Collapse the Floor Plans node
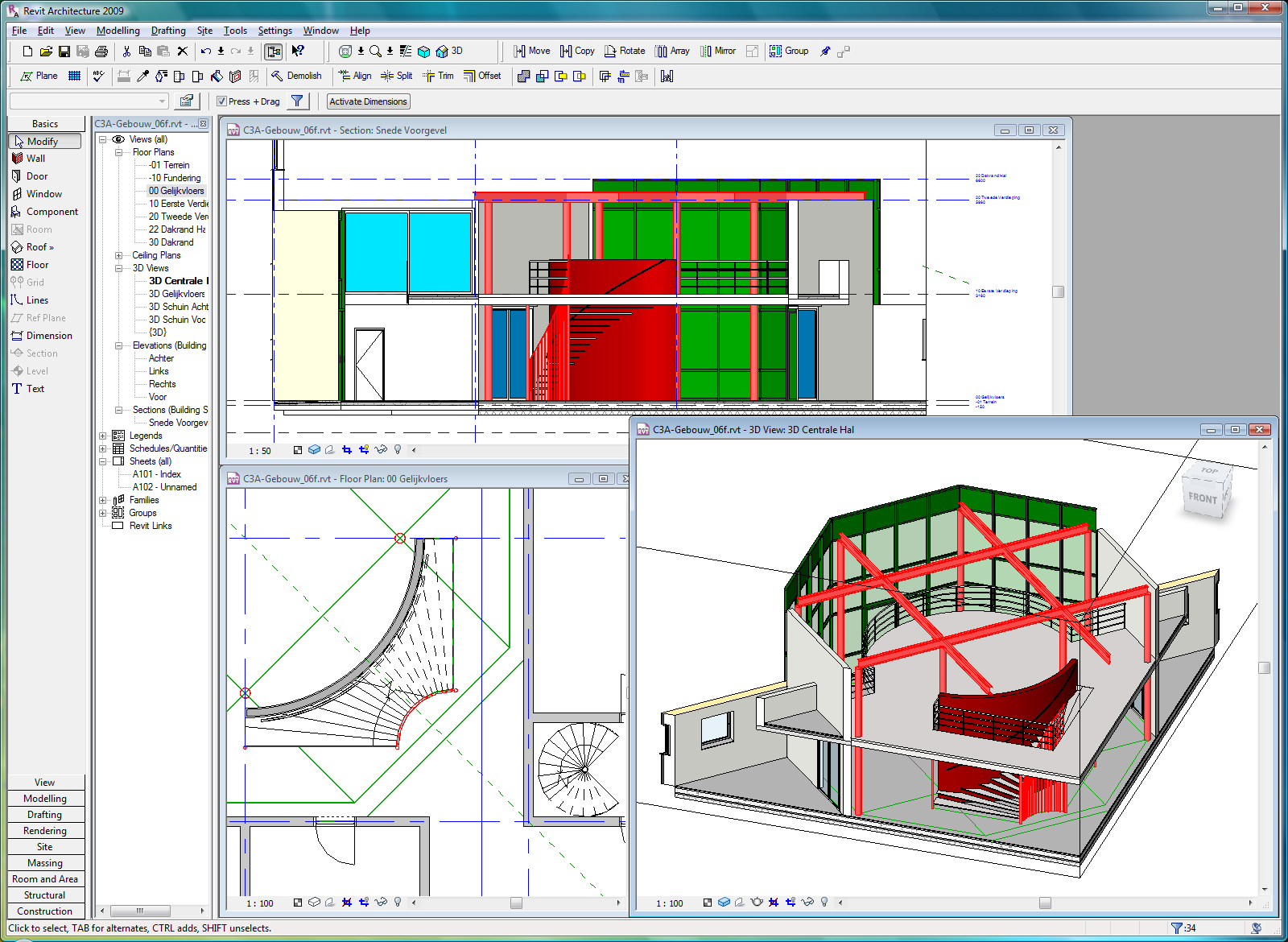1288x942 pixels. click(119, 152)
